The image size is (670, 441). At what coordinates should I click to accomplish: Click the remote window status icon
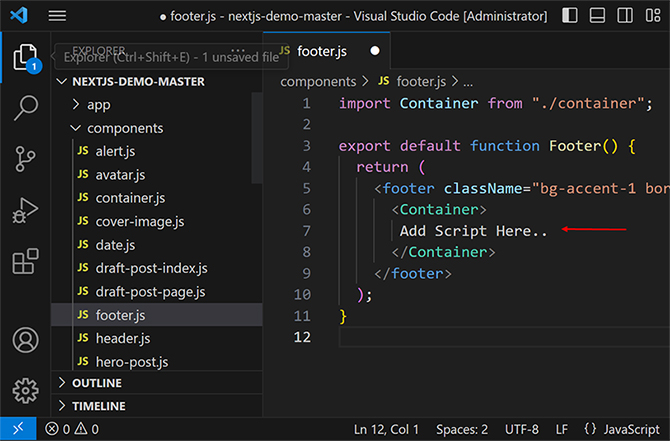(x=18, y=429)
